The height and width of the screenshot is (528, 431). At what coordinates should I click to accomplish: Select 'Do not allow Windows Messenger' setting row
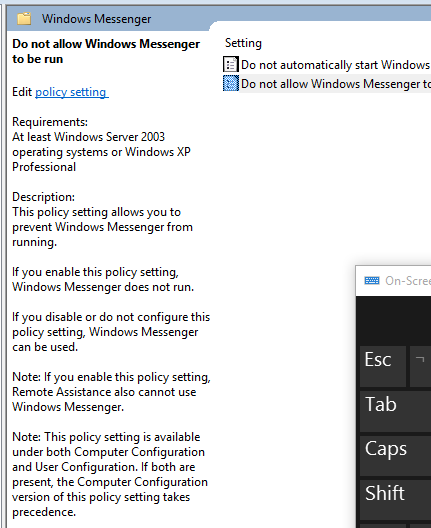[x=327, y=84]
